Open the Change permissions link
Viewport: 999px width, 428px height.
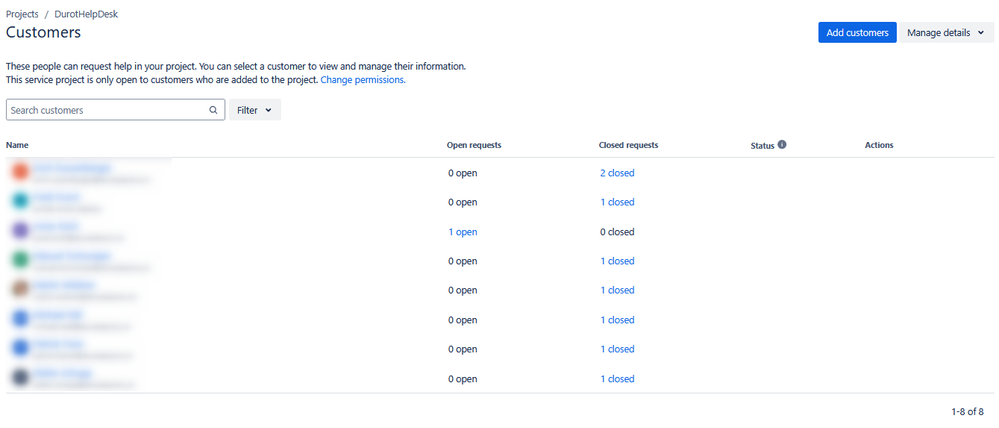click(x=363, y=80)
